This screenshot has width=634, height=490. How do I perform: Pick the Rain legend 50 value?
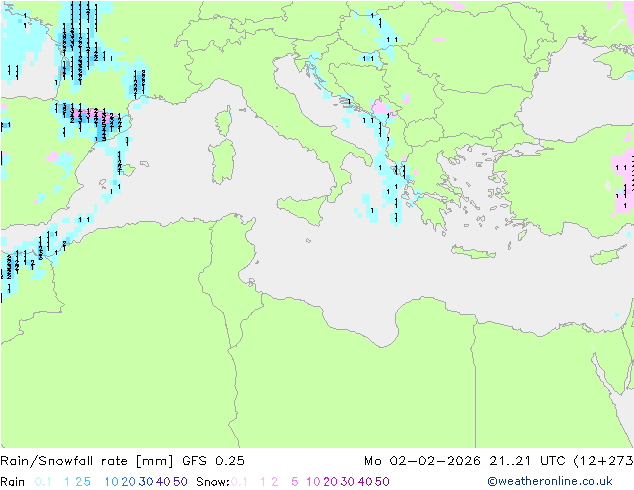(180, 482)
